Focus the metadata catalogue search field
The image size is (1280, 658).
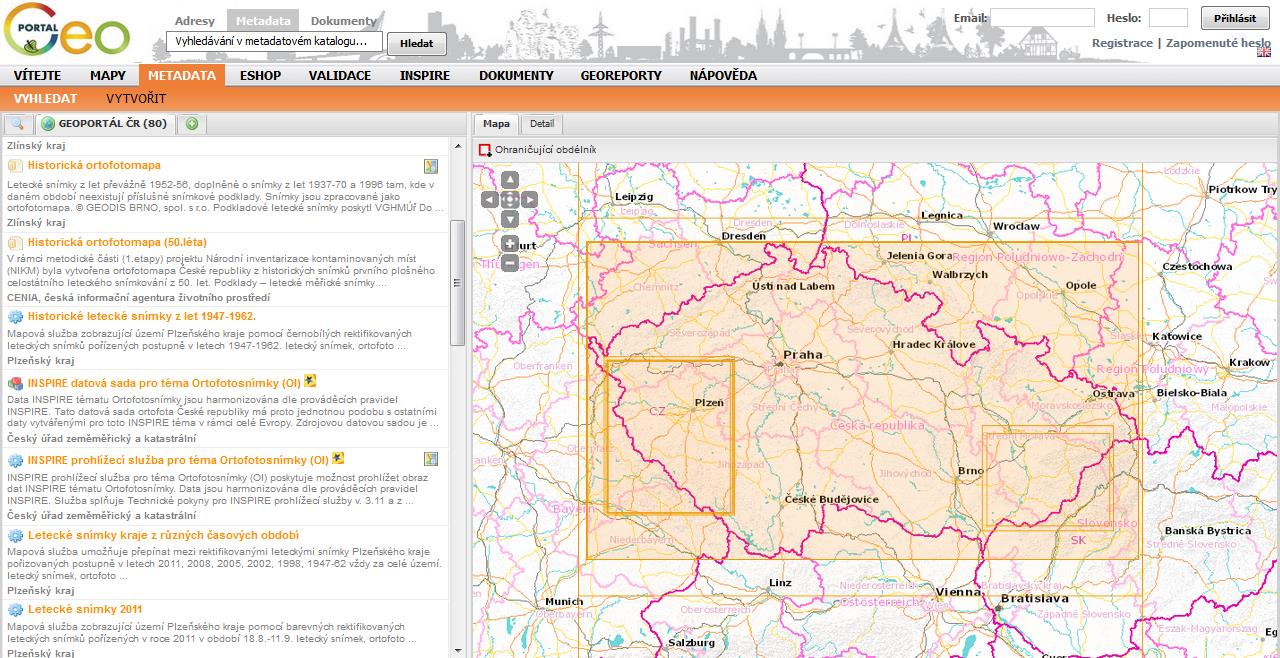(275, 42)
